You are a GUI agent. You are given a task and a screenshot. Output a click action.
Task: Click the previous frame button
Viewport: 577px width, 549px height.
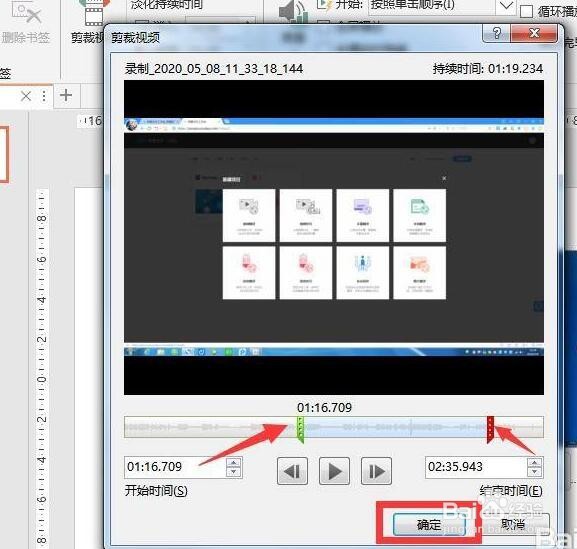pyautogui.click(x=292, y=471)
